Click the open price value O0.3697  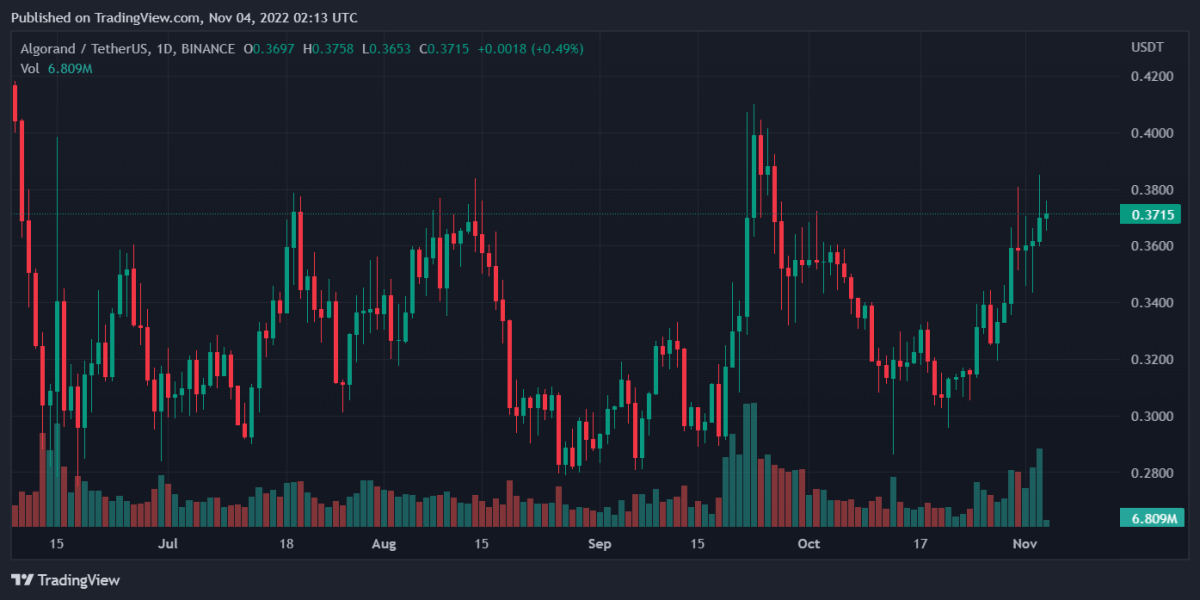274,49
